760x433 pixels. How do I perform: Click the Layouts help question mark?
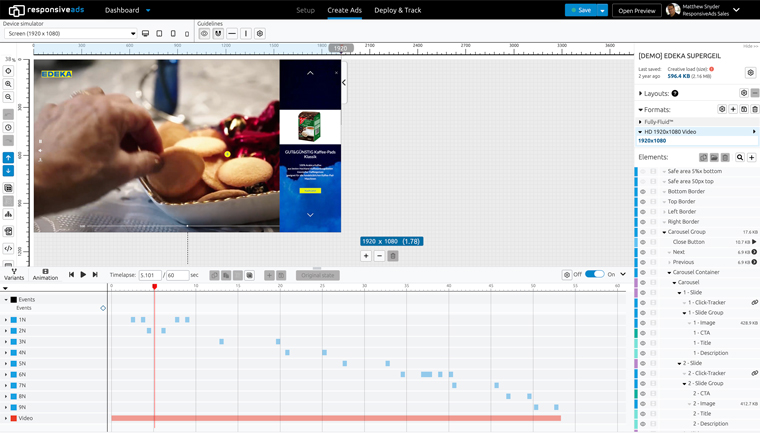(x=675, y=94)
